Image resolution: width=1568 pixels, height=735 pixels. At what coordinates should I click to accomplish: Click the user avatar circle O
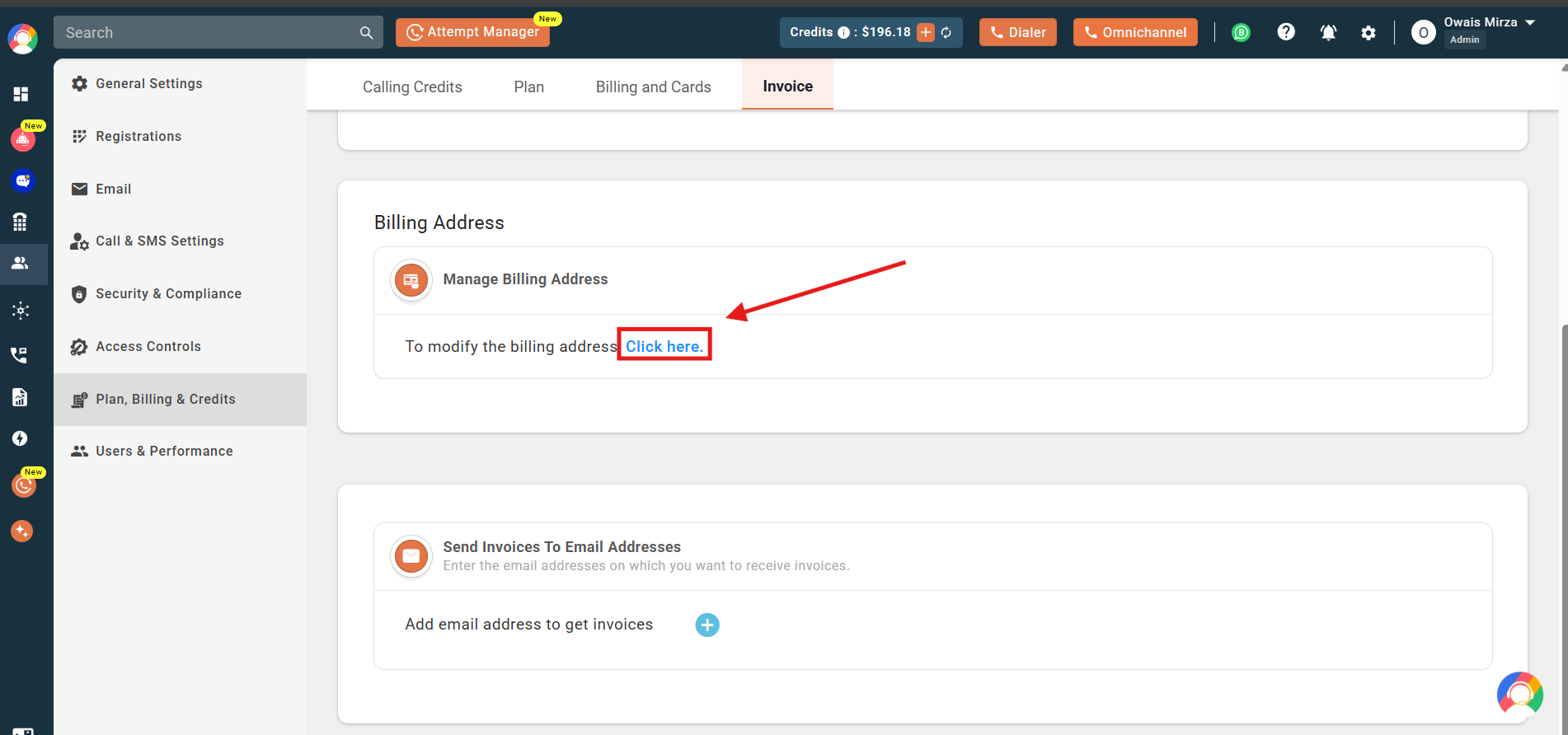pos(1424,32)
